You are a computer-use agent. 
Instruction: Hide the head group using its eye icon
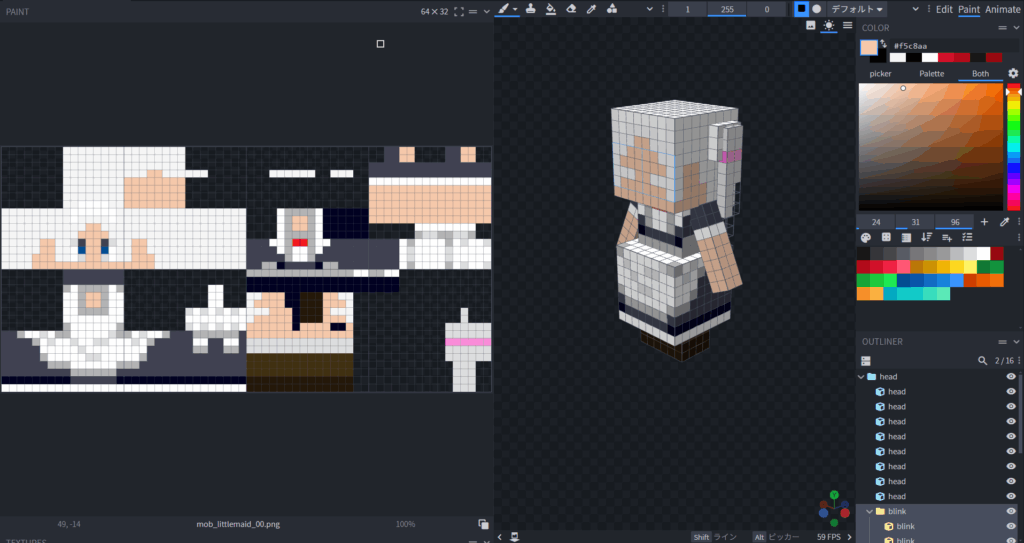[1011, 377]
